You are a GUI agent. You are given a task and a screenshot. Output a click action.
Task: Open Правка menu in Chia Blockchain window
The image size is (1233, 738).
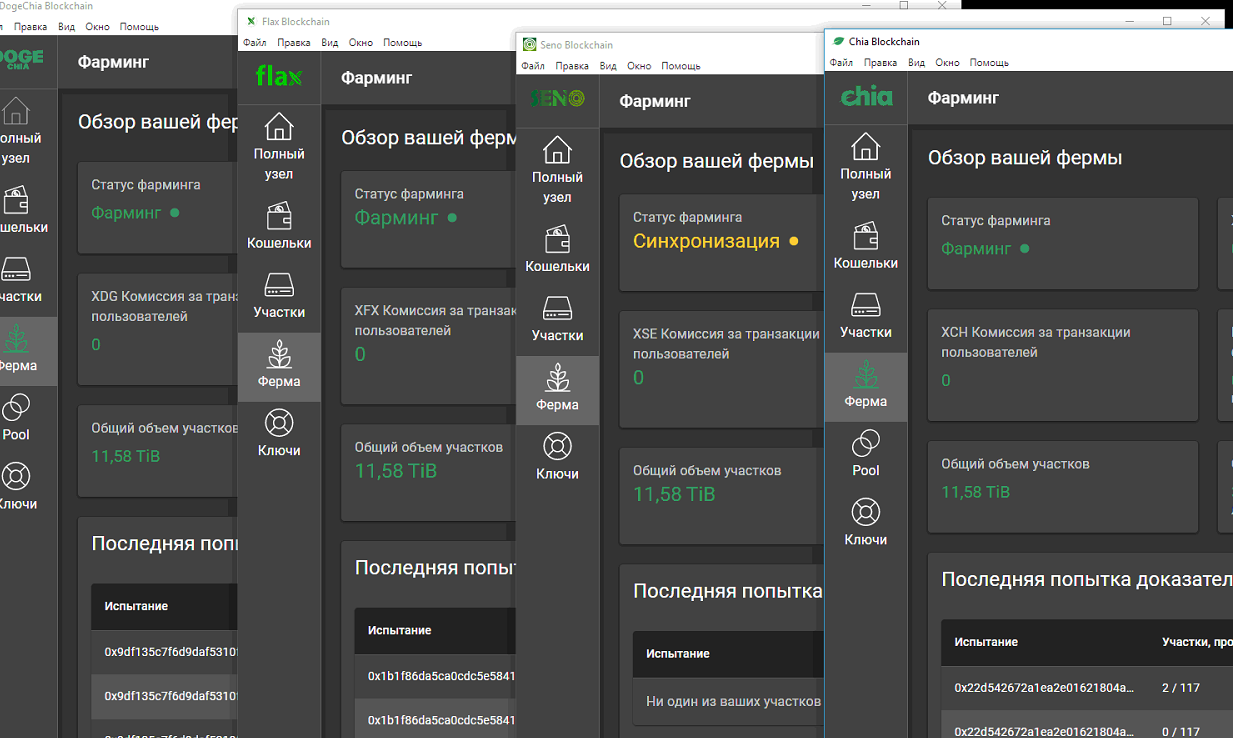(x=880, y=63)
